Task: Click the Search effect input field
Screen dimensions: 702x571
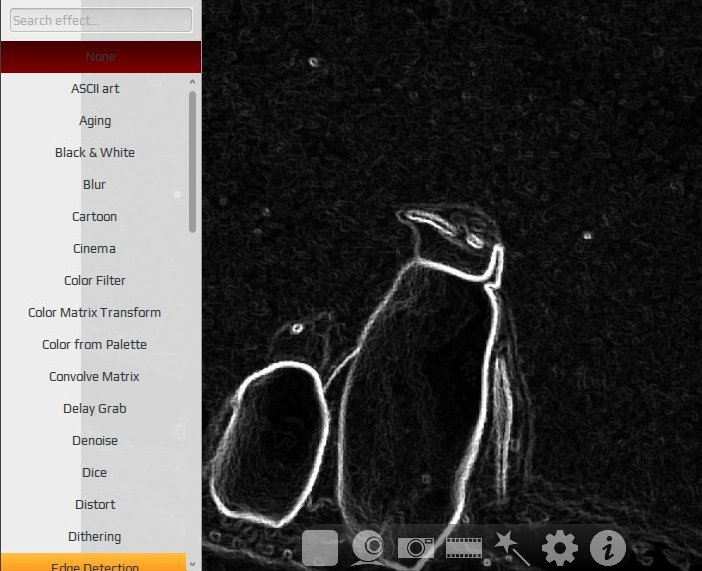Action: pos(101,20)
